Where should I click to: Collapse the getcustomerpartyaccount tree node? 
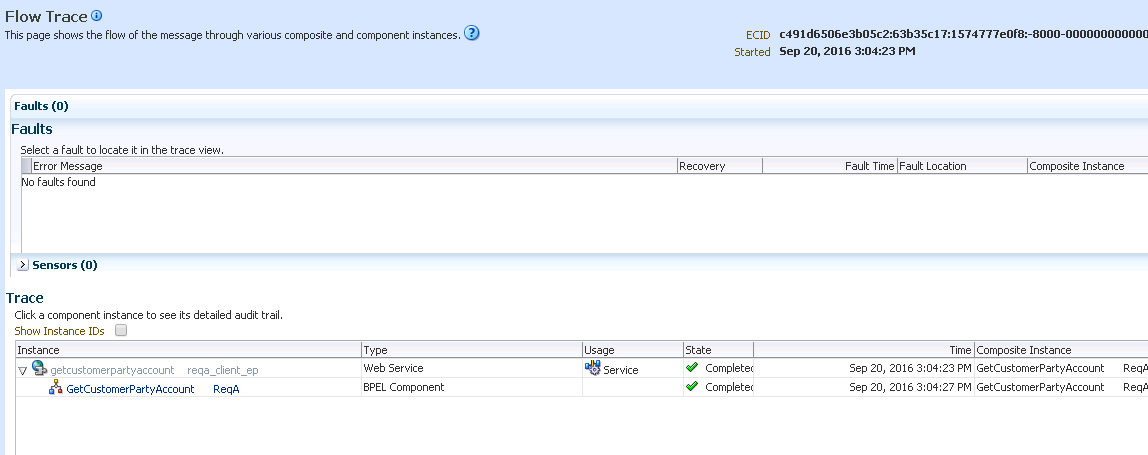coord(23,371)
